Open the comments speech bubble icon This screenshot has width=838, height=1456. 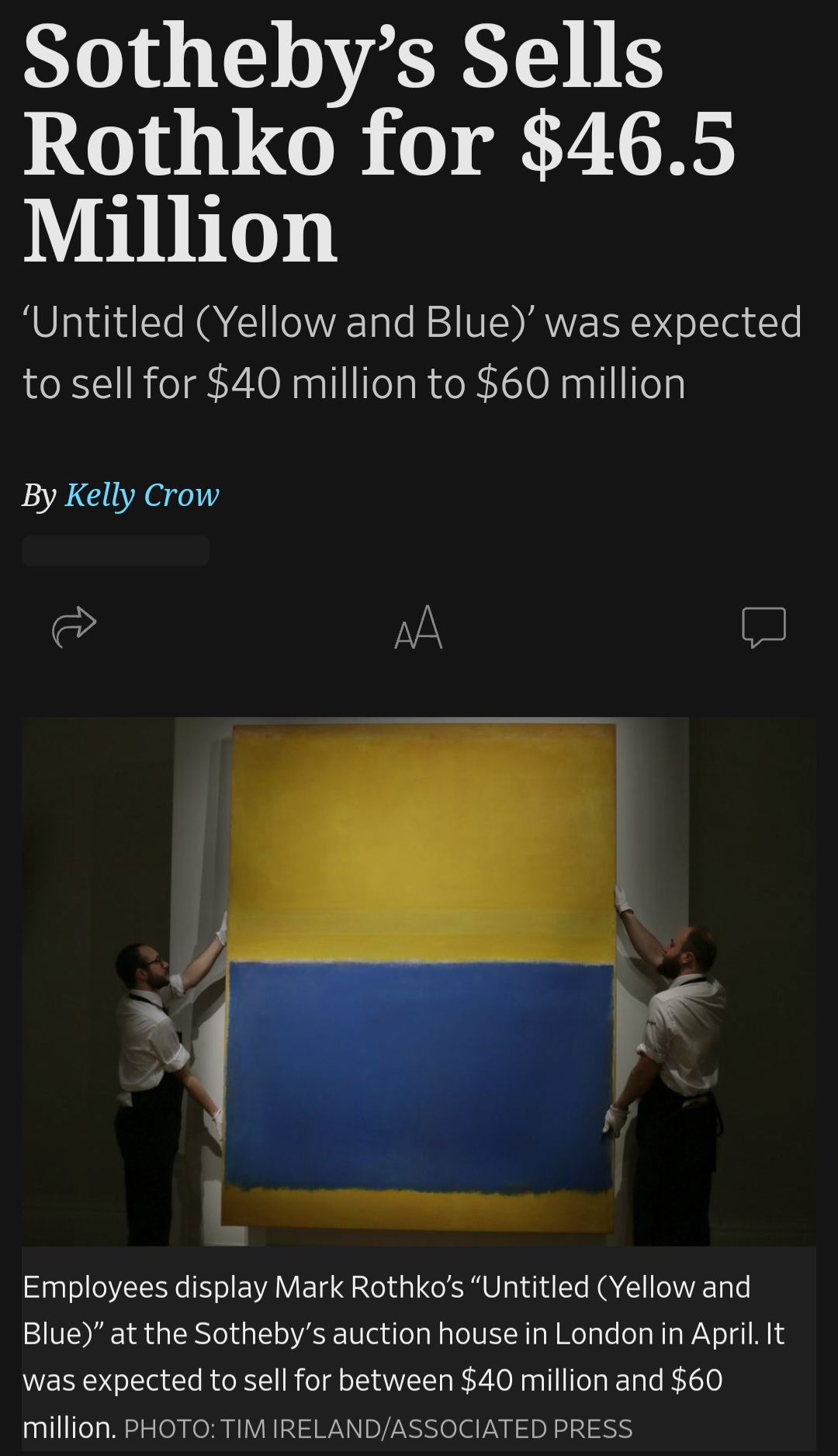[764, 627]
